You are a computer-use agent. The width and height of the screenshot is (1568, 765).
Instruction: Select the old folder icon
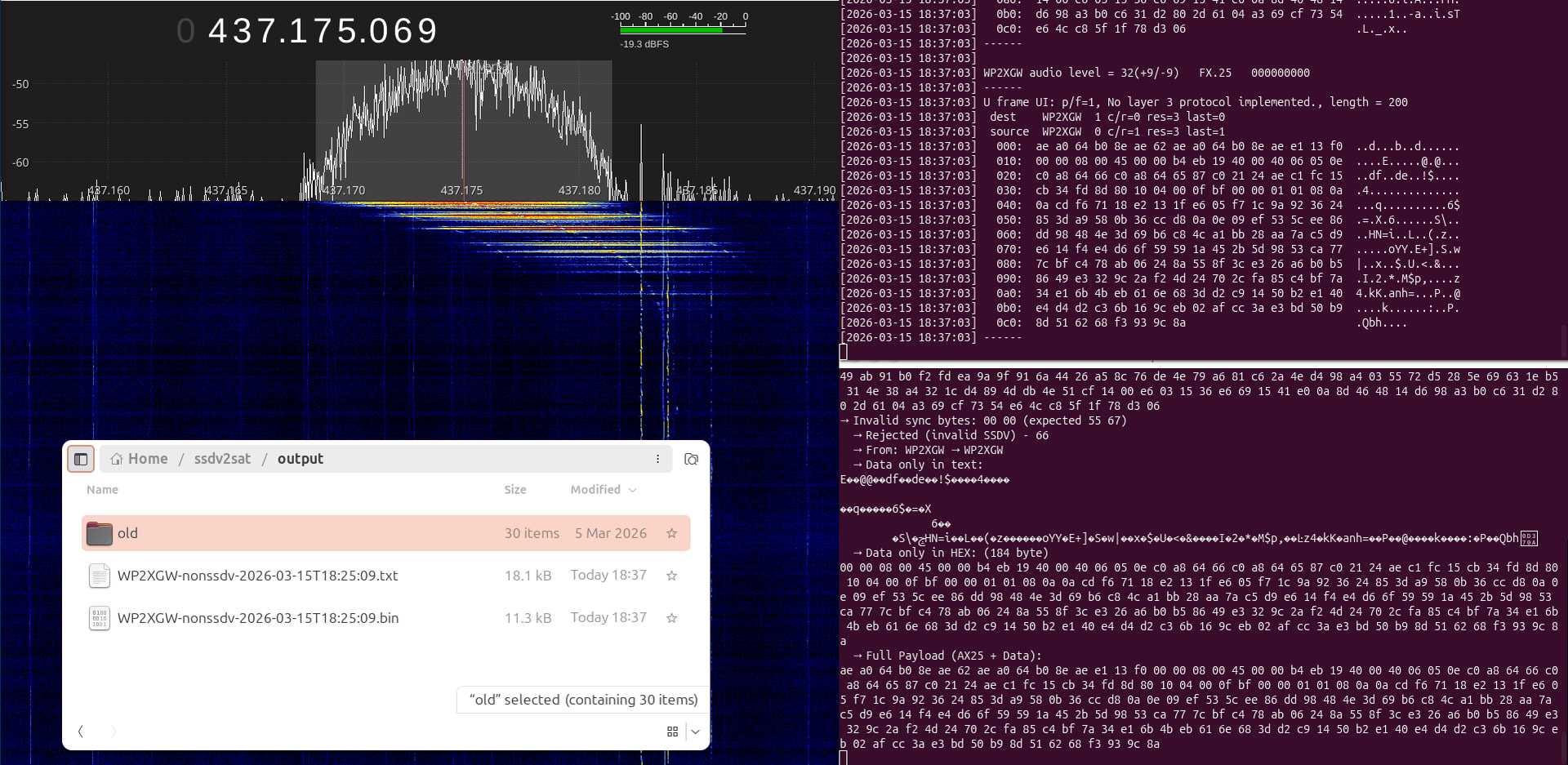[99, 533]
